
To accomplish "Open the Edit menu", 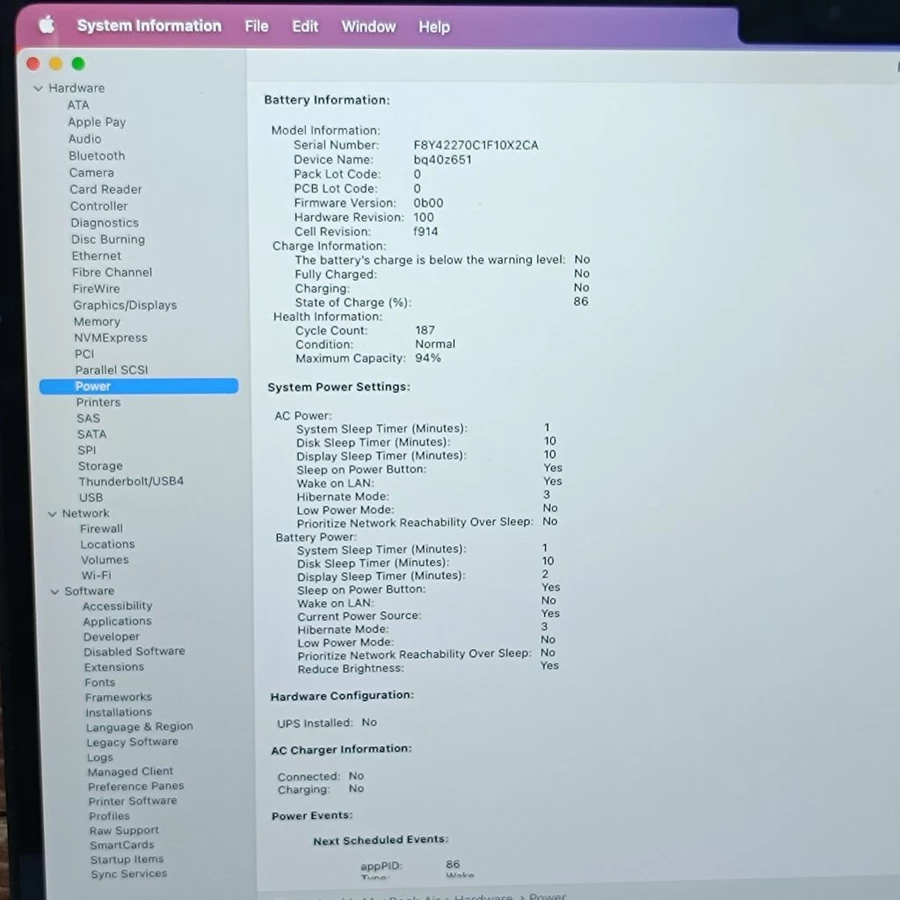I will coord(305,27).
